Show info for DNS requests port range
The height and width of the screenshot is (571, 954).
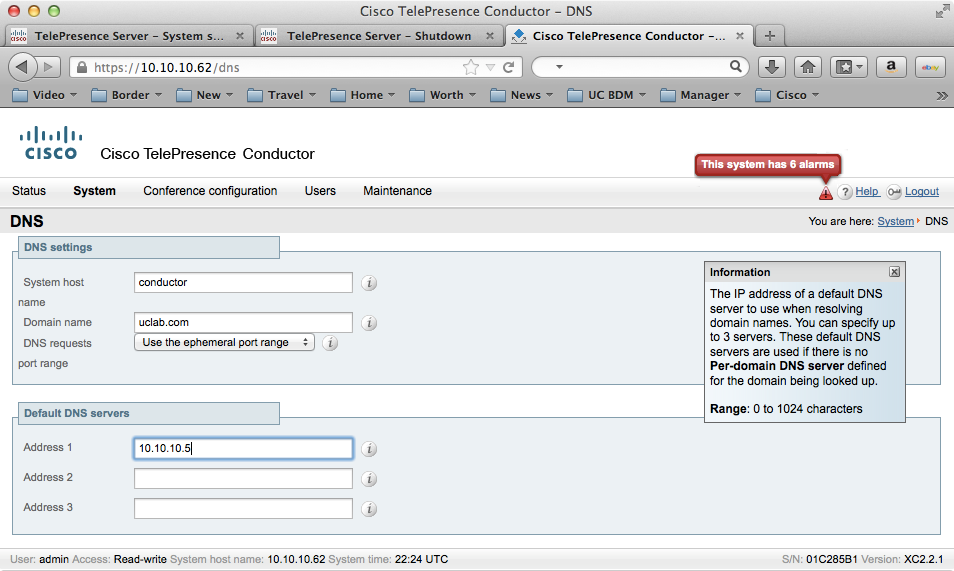click(330, 343)
